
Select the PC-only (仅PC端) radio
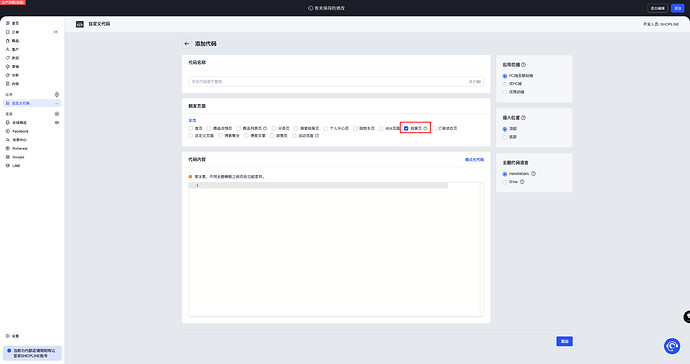click(x=505, y=84)
